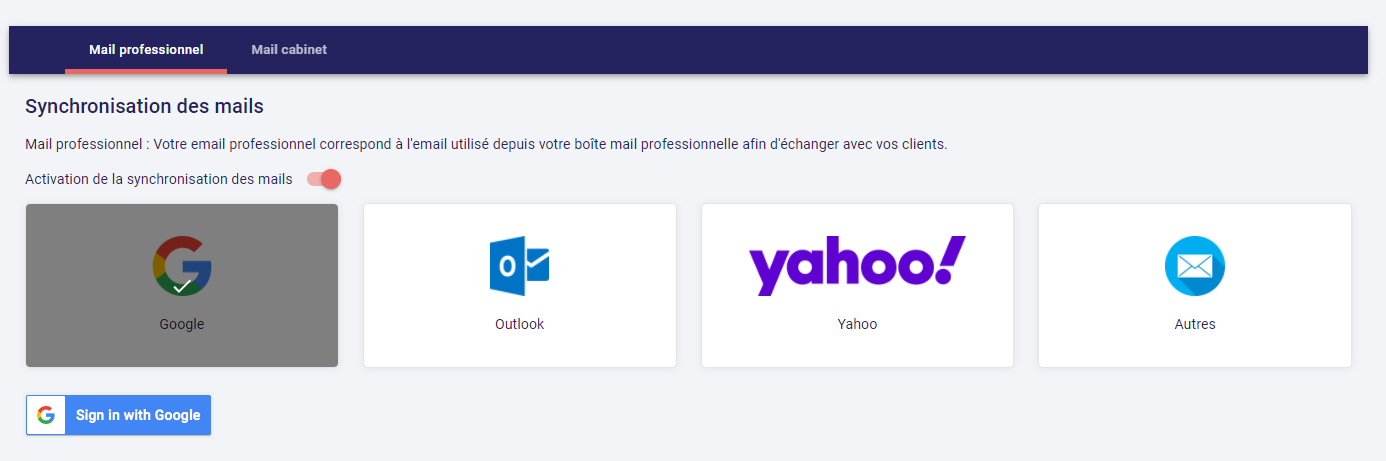This screenshot has height=461, width=1386.
Task: Click the Synchronisation des mails heading
Action: click(x=144, y=105)
